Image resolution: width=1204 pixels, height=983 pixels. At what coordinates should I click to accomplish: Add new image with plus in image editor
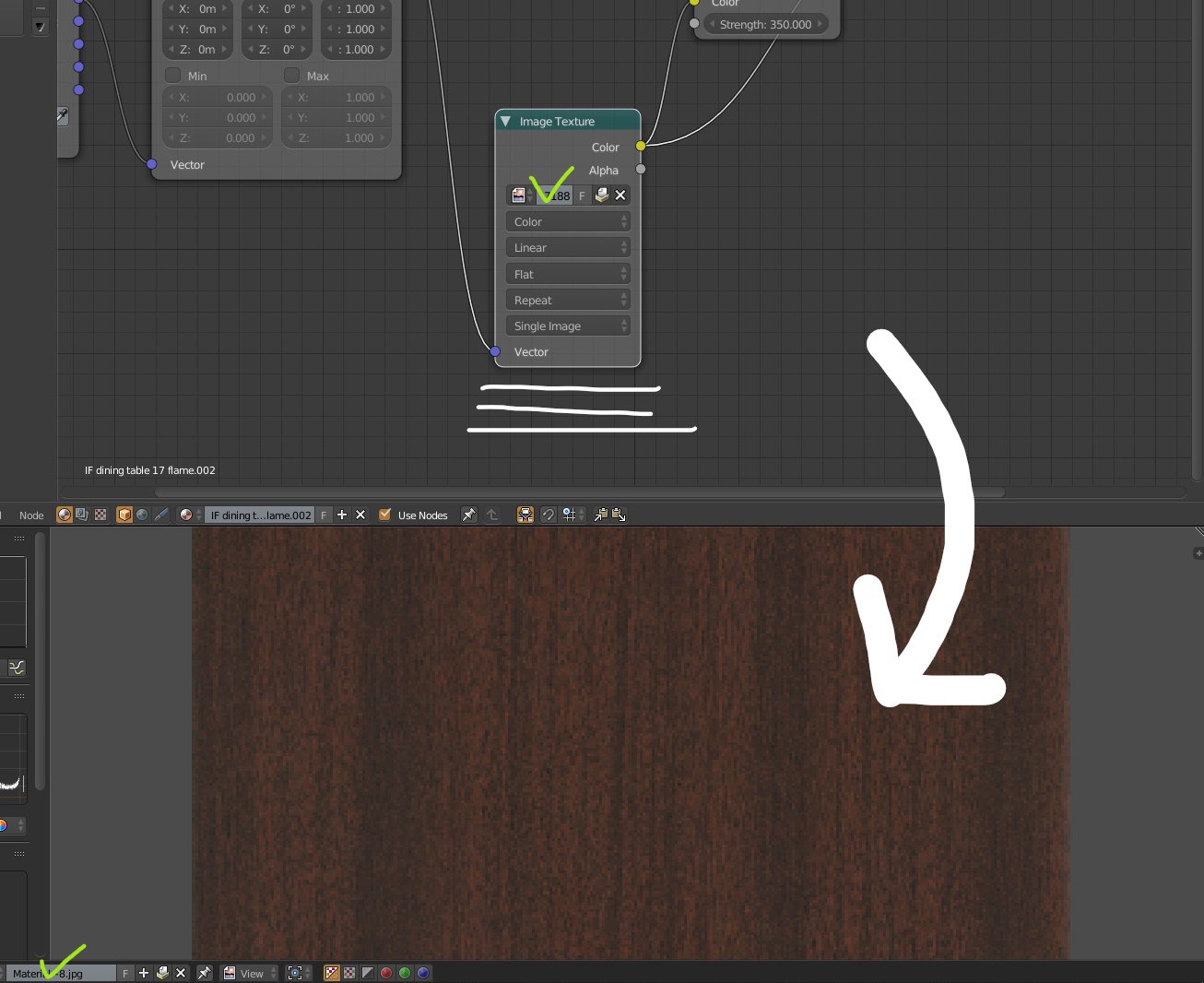144,973
